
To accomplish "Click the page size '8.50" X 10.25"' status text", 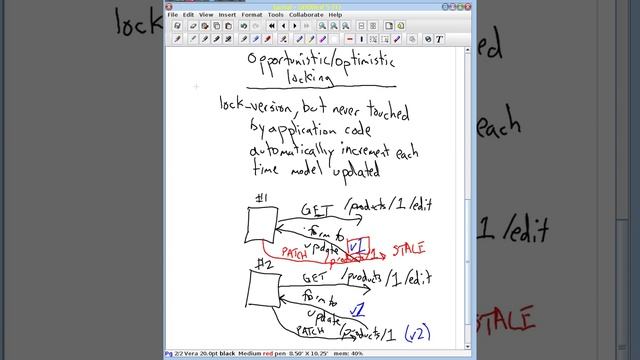I will [x=308, y=353].
